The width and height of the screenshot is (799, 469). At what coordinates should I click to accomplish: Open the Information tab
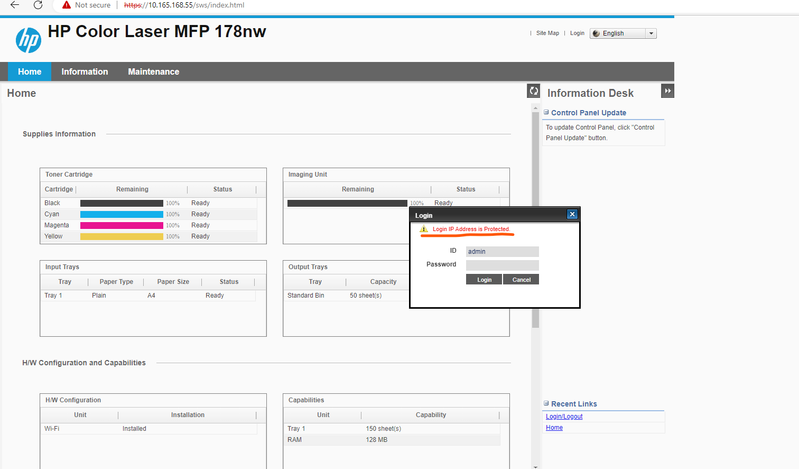[x=85, y=71]
